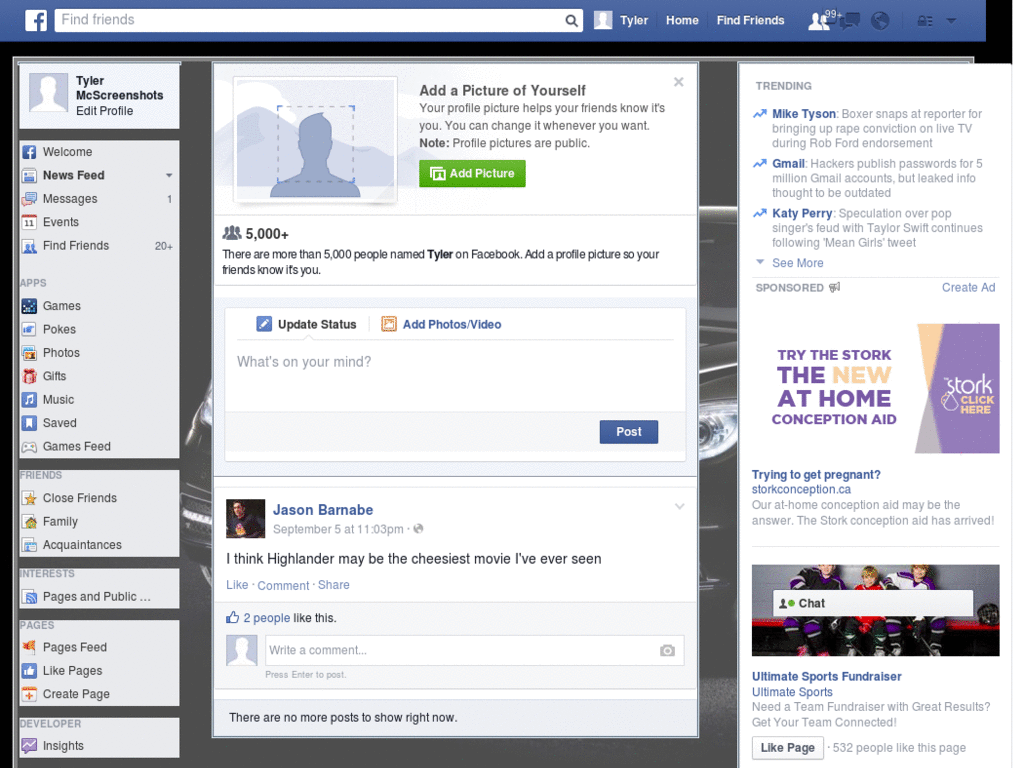
Task: Like Jason Barnabe's post
Action: pyautogui.click(x=237, y=584)
